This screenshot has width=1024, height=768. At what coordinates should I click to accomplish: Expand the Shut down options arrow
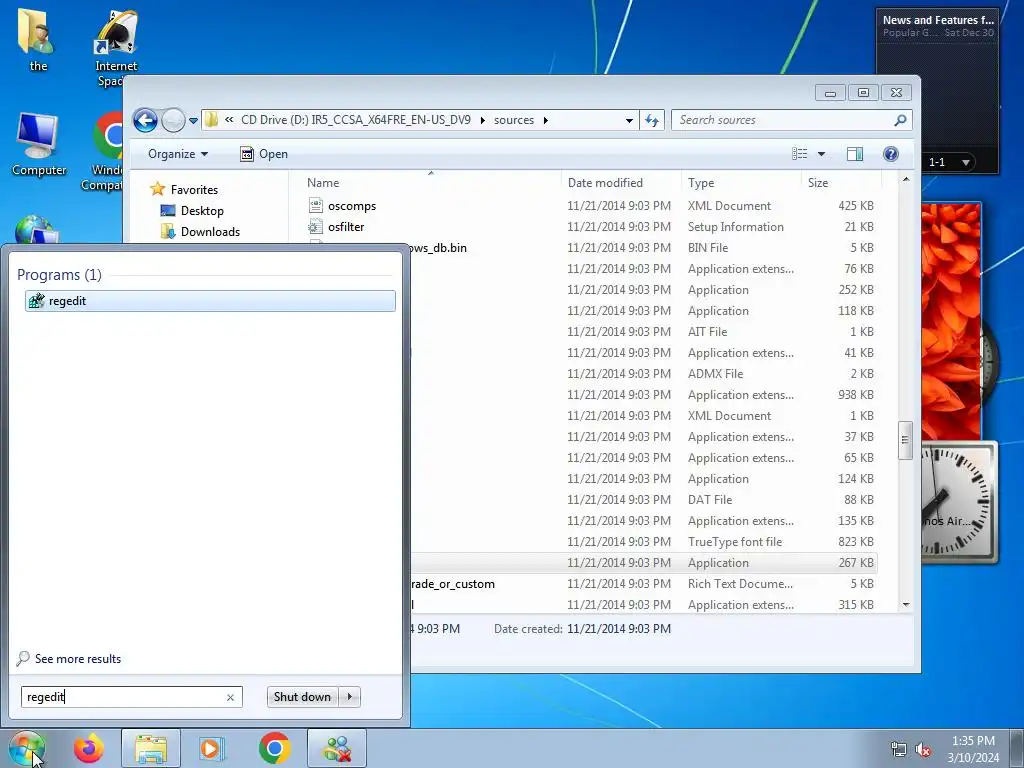(350, 697)
